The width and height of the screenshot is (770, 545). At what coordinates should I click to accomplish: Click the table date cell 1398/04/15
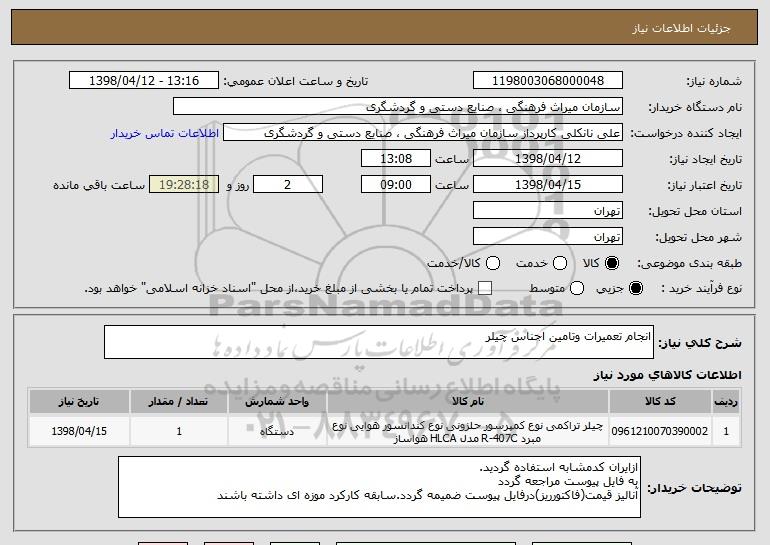tap(79, 431)
